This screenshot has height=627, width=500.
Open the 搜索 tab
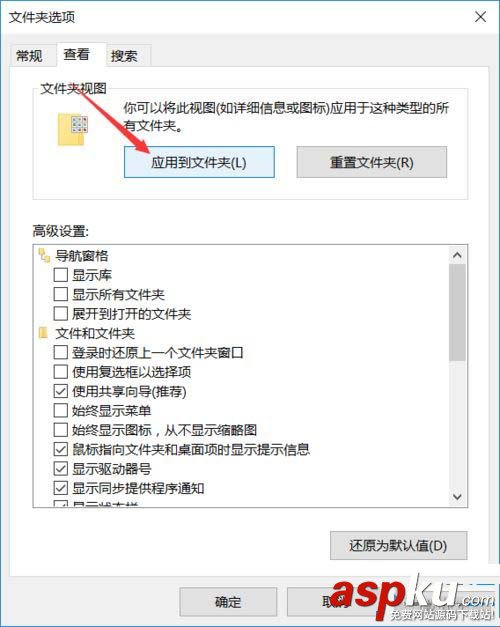pyautogui.click(x=124, y=56)
